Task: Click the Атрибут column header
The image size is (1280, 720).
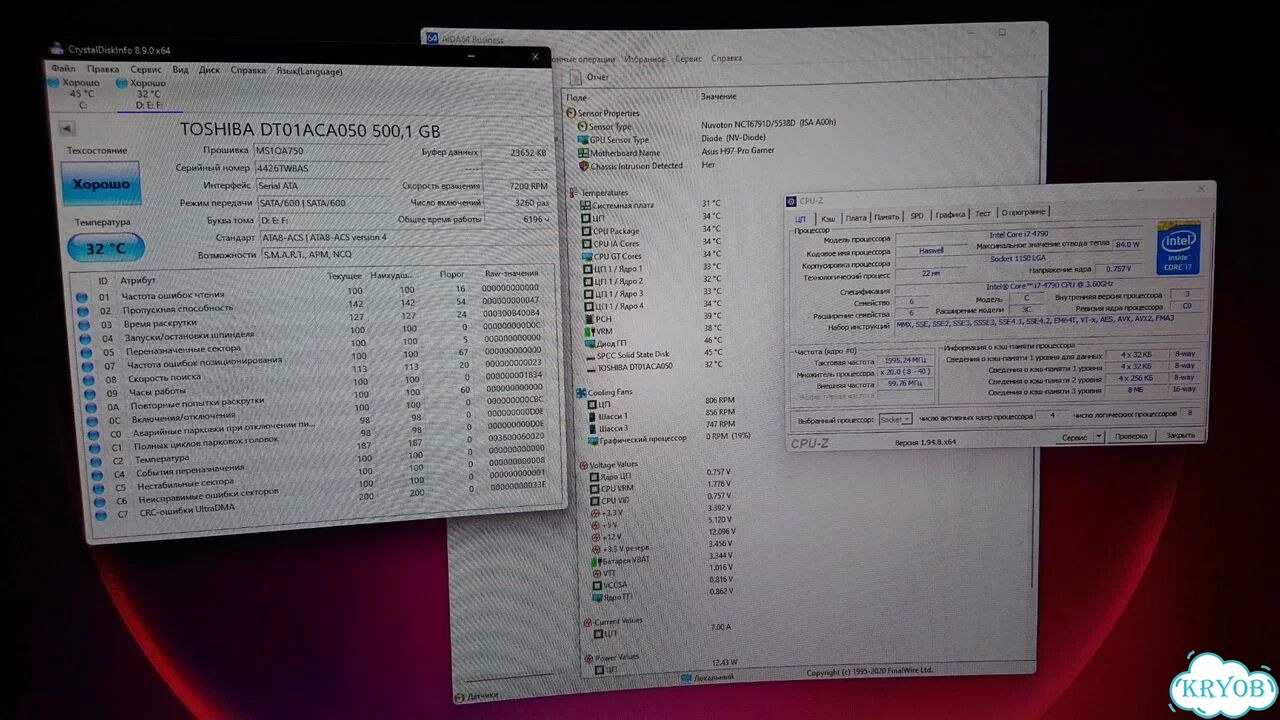Action: (x=137, y=280)
